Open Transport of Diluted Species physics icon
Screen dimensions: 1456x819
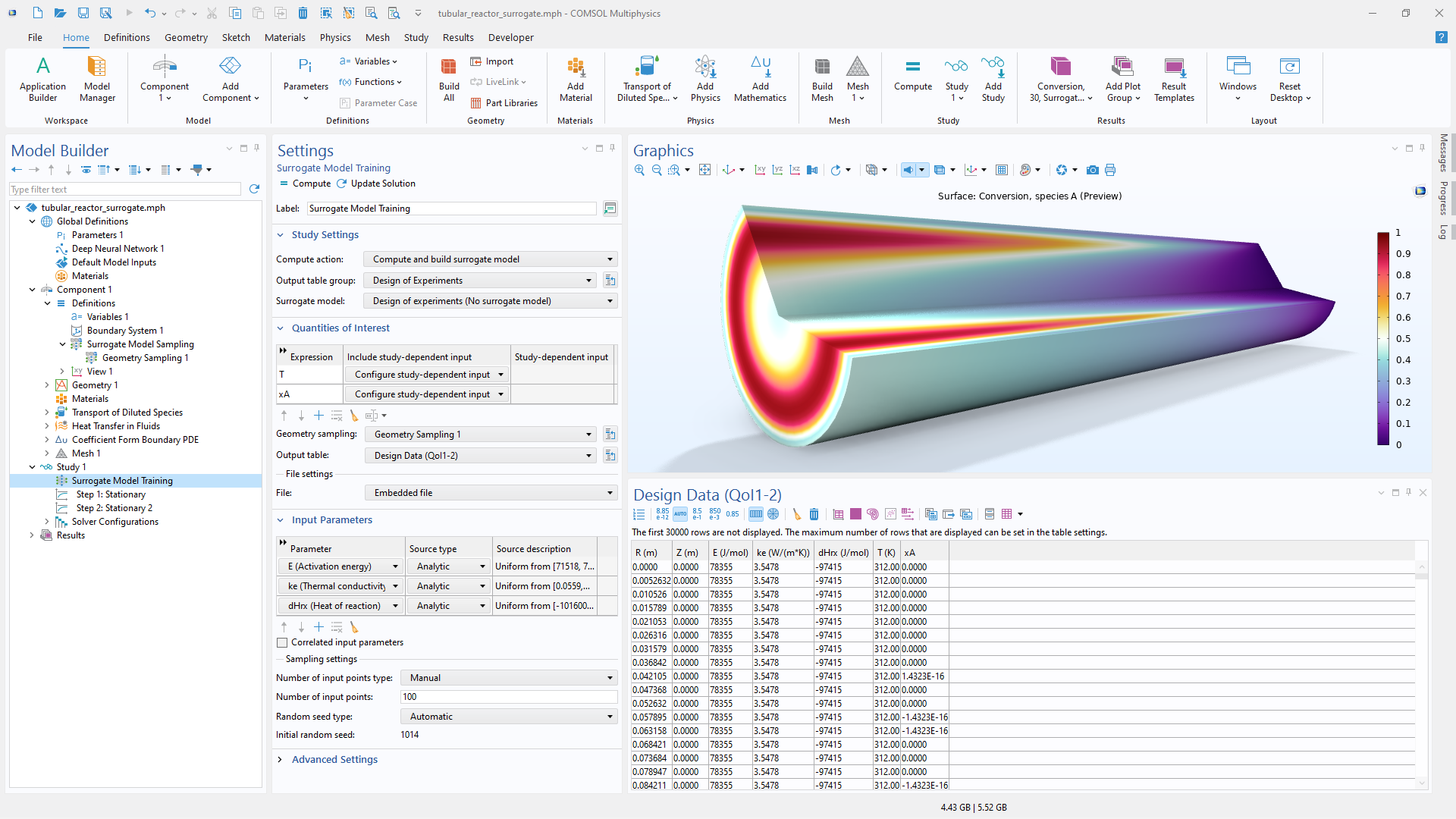[x=647, y=79]
